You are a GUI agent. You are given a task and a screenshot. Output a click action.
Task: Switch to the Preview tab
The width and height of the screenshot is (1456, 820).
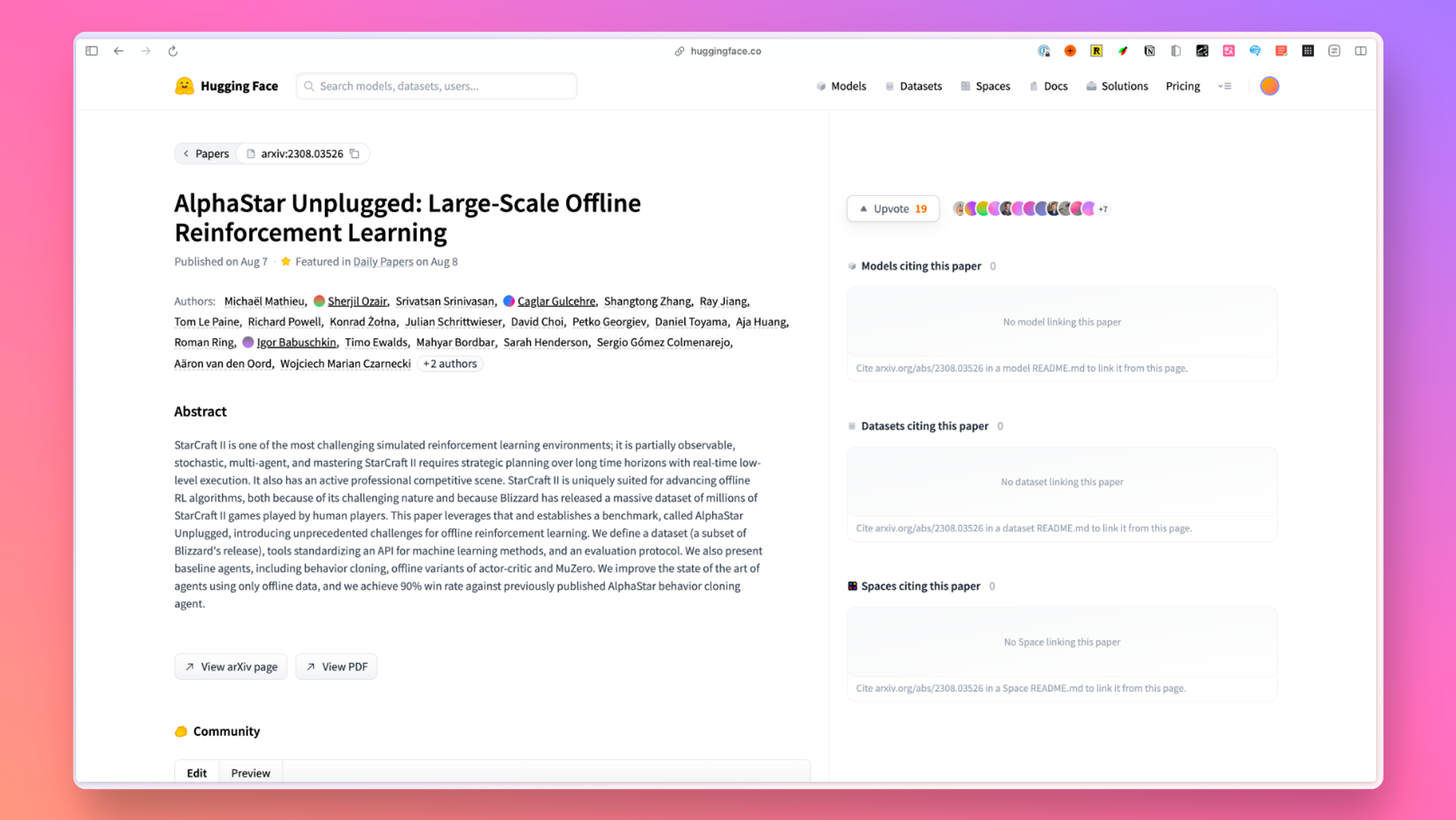click(x=250, y=773)
